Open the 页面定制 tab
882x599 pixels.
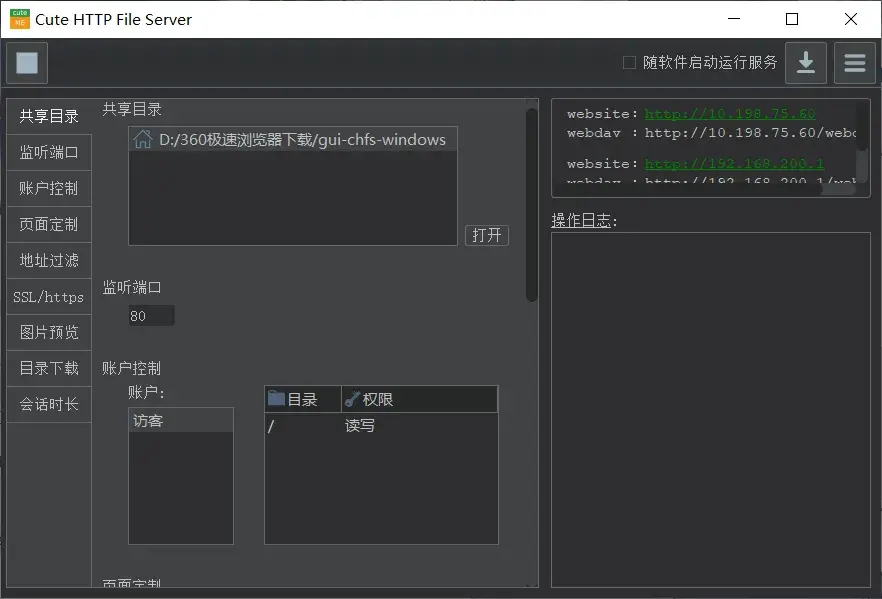pyautogui.click(x=49, y=224)
